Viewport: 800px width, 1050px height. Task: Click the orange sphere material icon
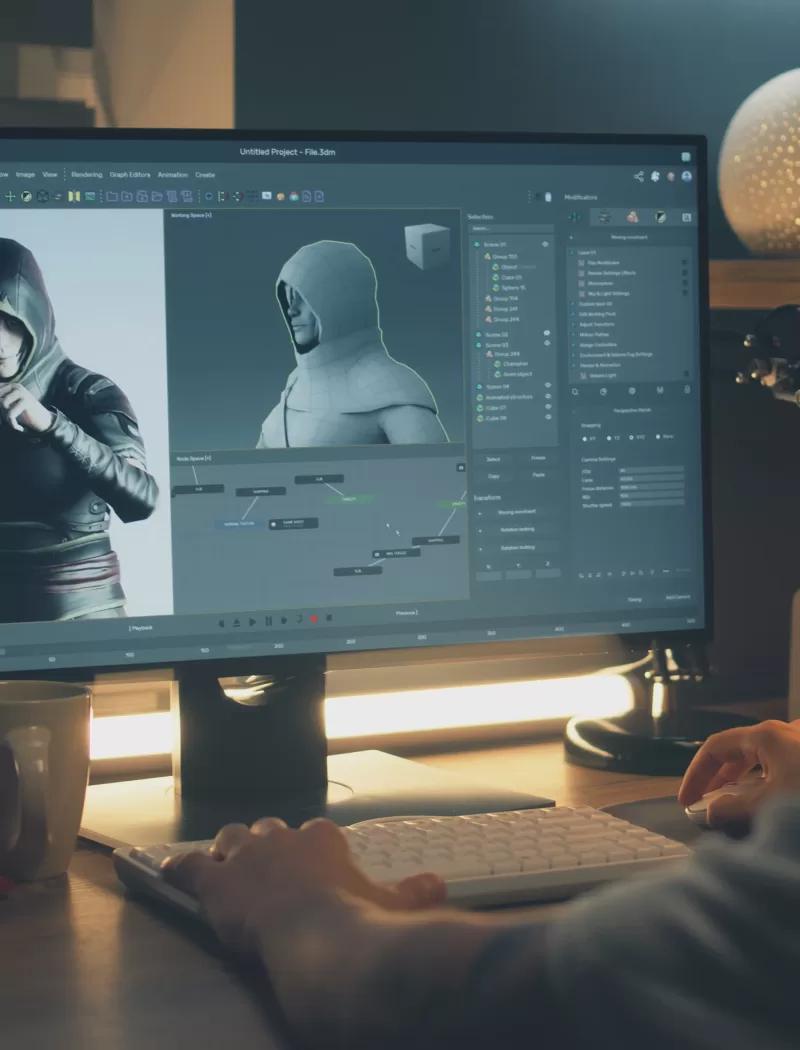point(281,196)
